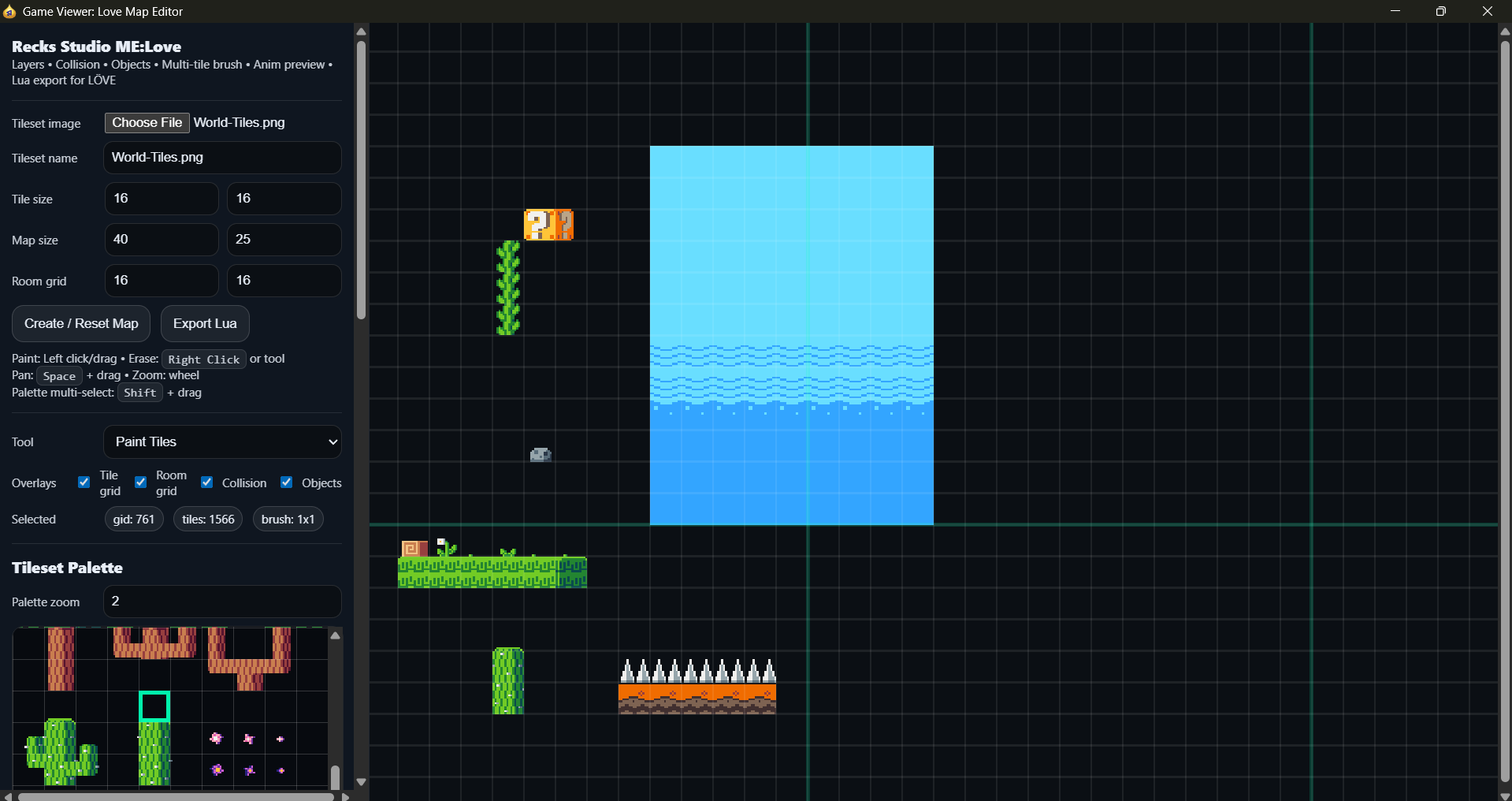Click the highlighted selected tile in the palette
Screen dimensions: 1512x801
(x=154, y=706)
